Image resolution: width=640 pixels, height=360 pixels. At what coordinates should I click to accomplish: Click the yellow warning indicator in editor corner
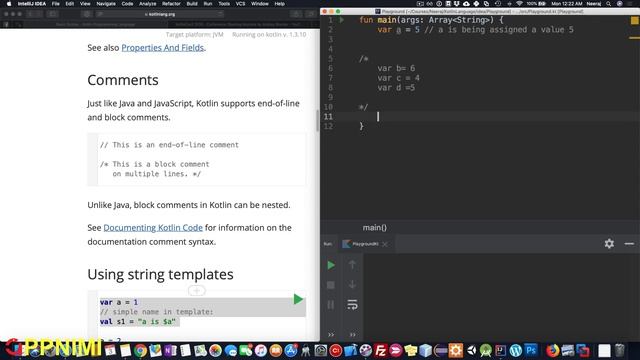(634, 20)
